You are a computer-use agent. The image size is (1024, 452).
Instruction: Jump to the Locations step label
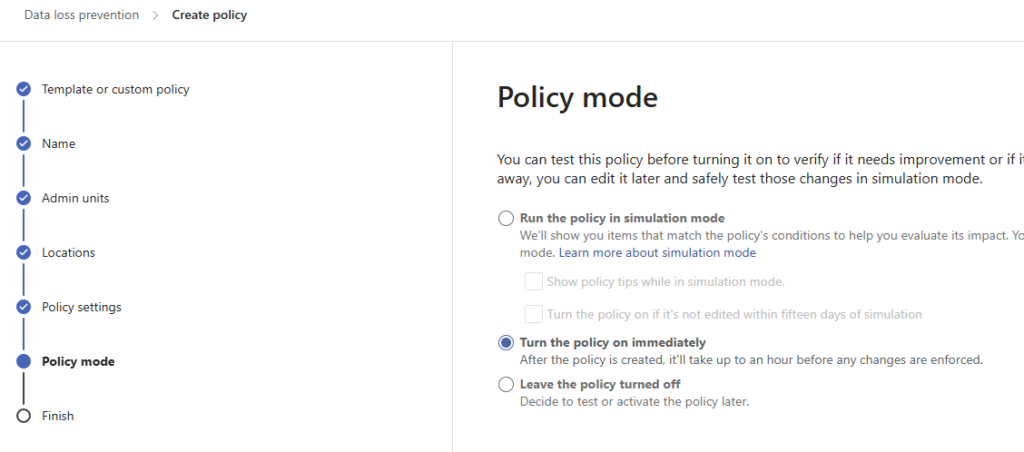click(69, 253)
